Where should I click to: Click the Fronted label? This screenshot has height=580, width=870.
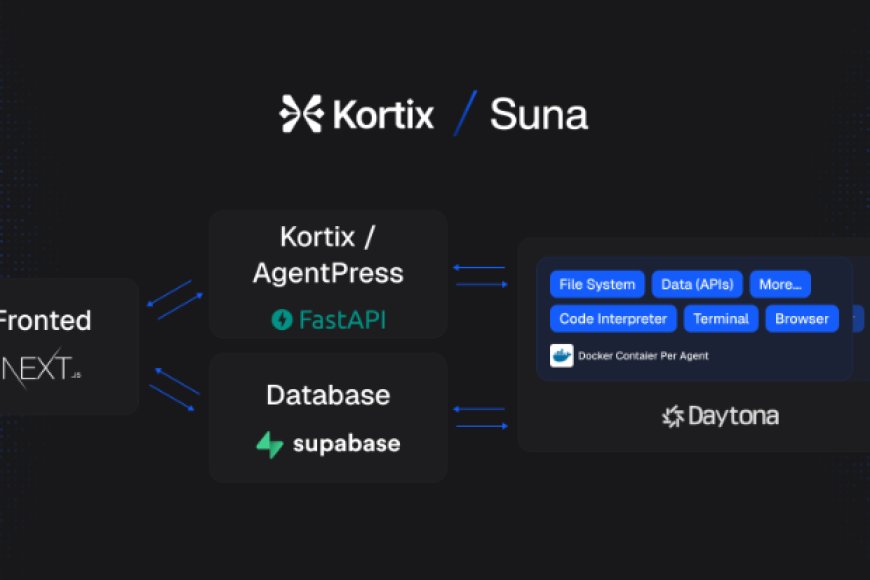pos(43,321)
